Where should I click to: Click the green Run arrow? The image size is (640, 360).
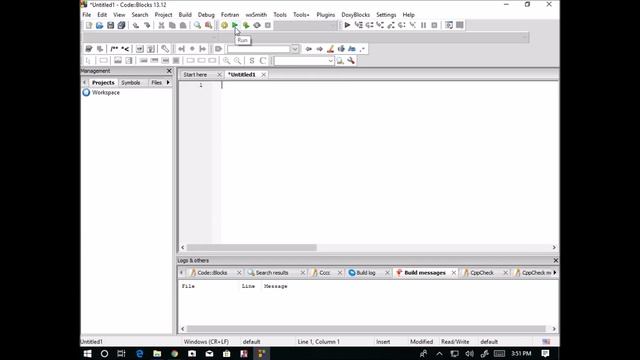click(x=235, y=25)
